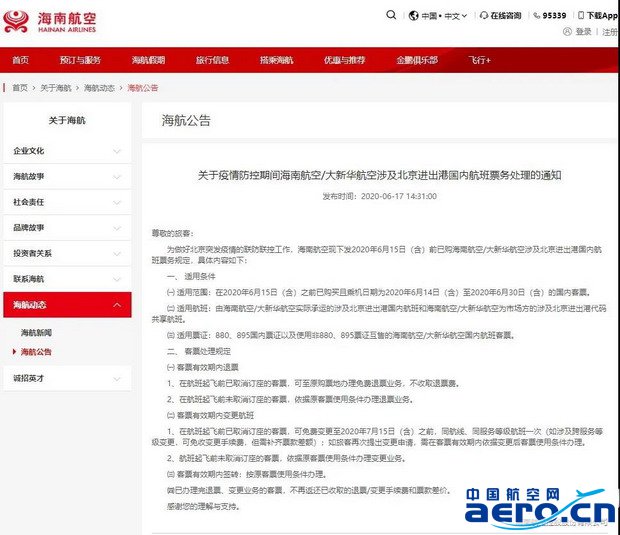This screenshot has height=535, width=620.
Task: Click the 下载App link
Action: click(x=601, y=15)
